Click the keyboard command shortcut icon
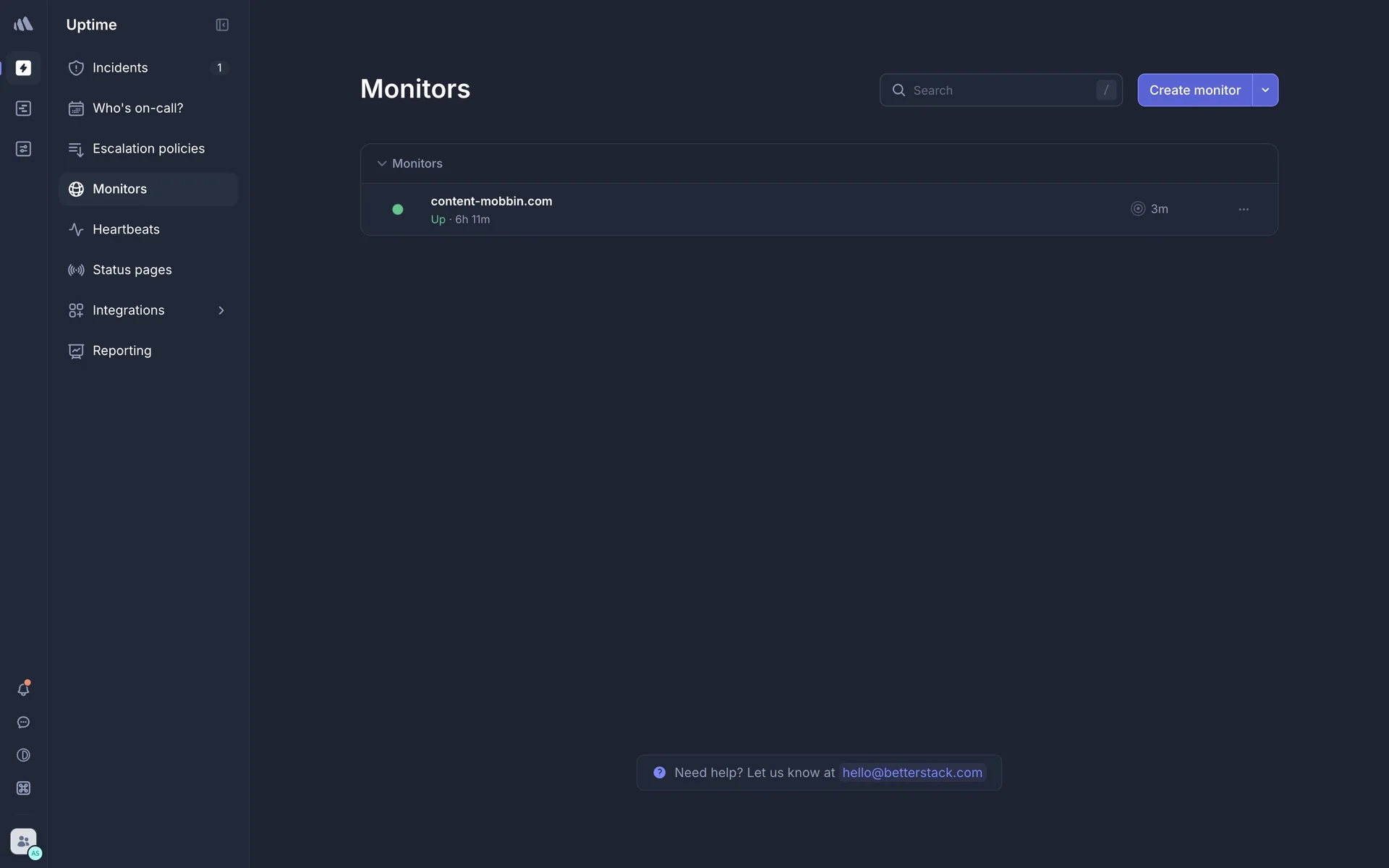The width and height of the screenshot is (1389, 868). [23, 788]
